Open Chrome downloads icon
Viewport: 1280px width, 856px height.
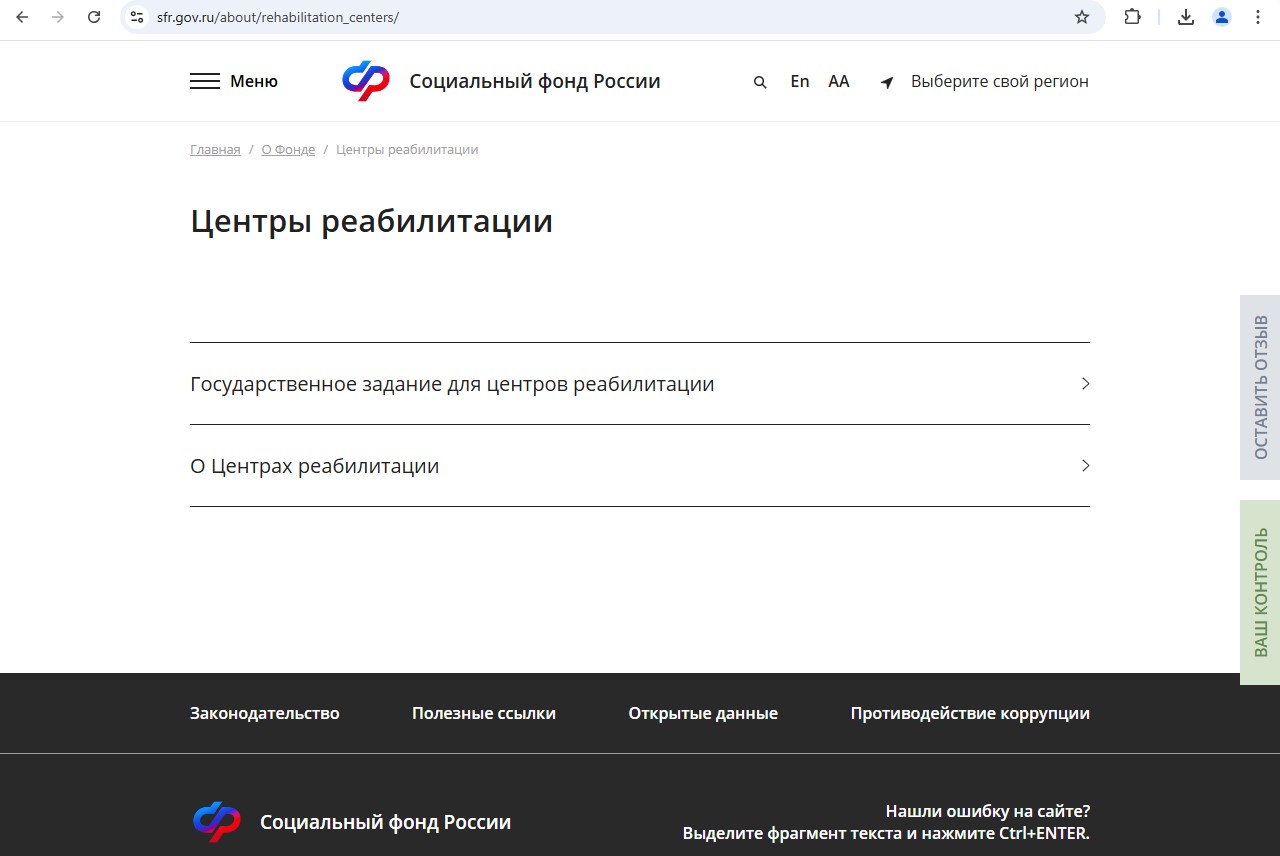[1185, 17]
